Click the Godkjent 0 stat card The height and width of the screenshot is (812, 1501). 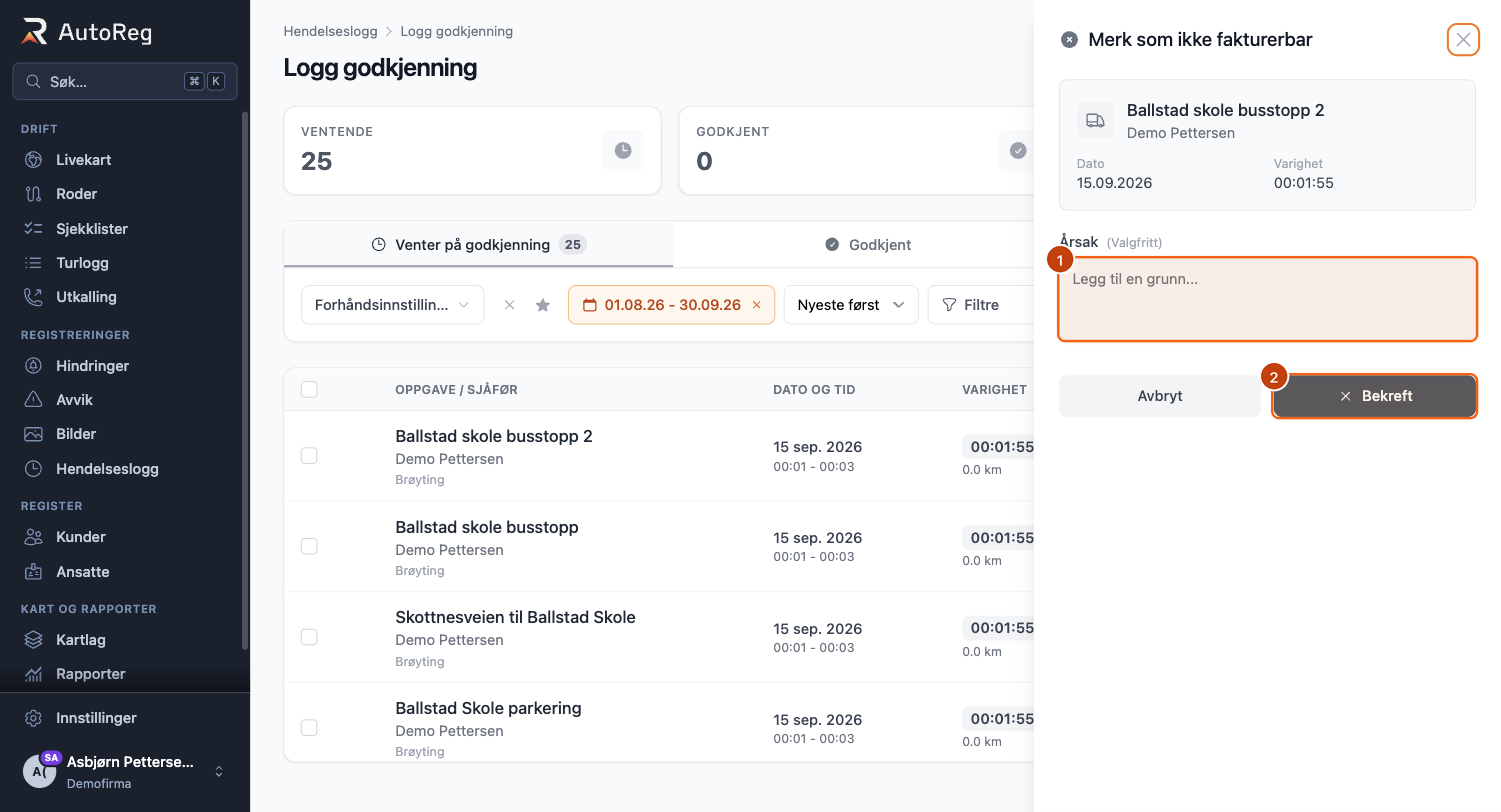[856, 151]
